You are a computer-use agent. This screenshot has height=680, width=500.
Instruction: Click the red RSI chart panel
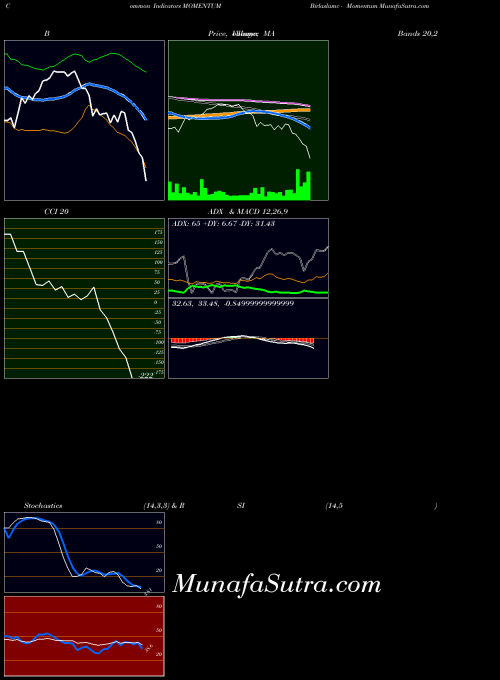(x=85, y=636)
